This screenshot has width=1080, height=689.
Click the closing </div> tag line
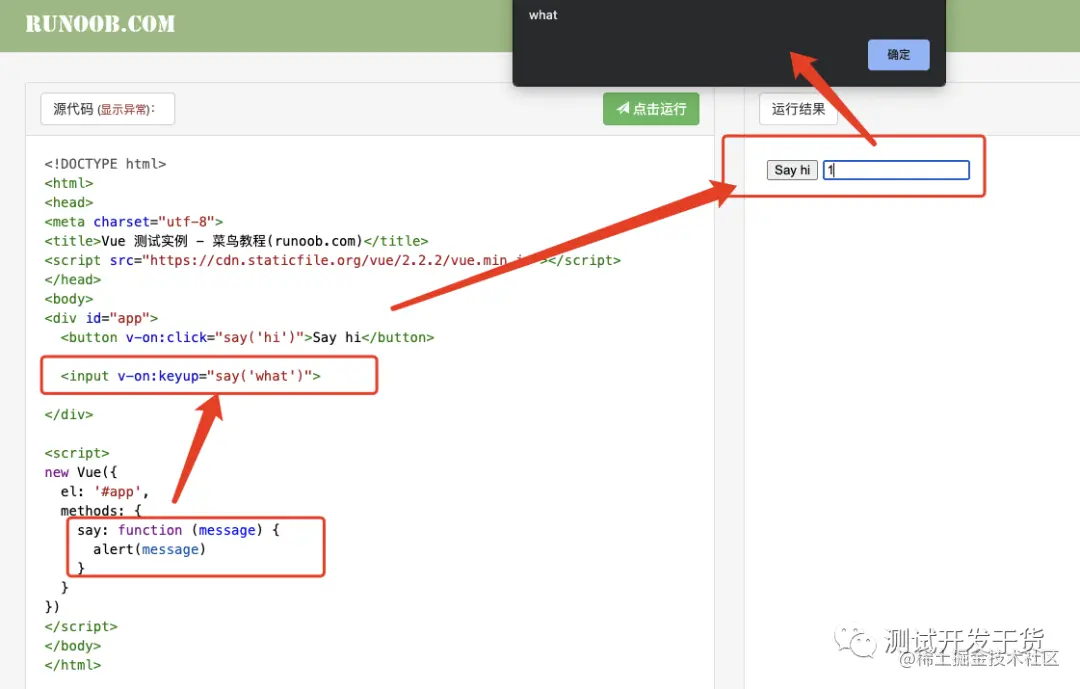(69, 415)
